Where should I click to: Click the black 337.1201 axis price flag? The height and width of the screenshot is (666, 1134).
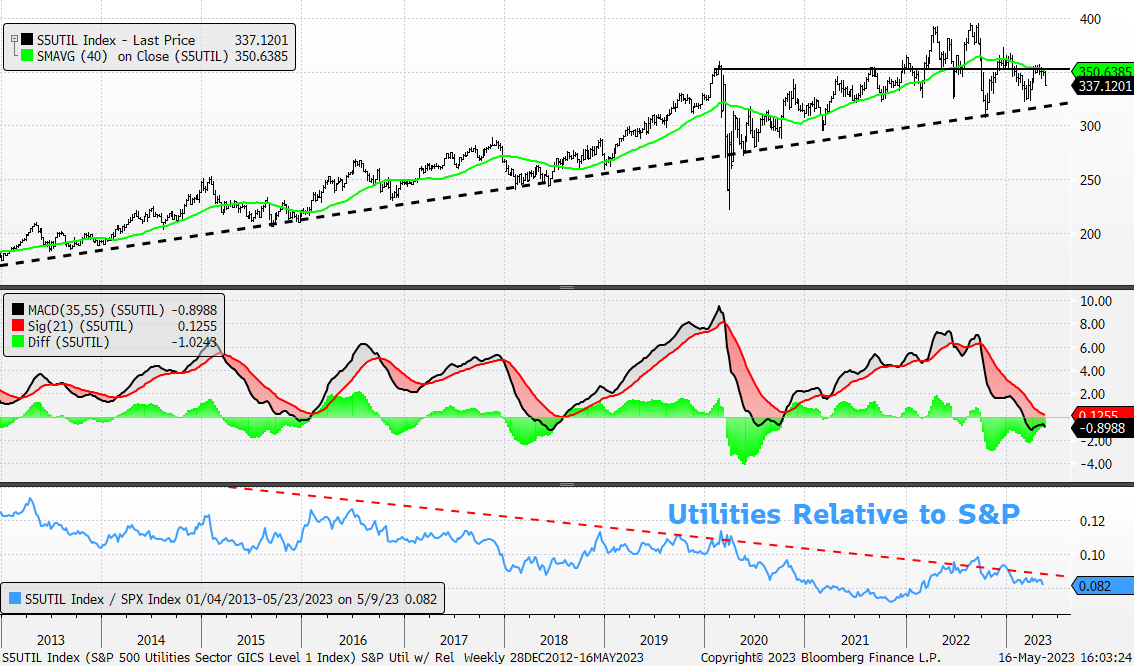[1101, 86]
